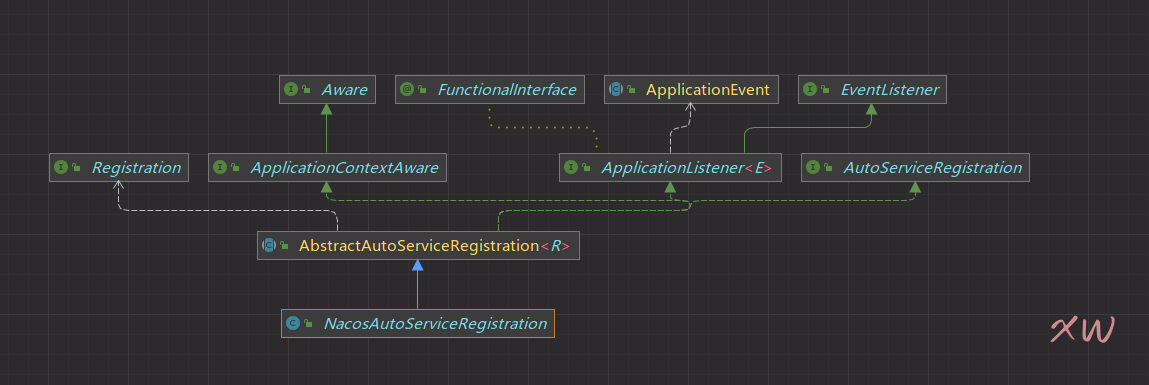Click the lock icon on AutoServiceRegistration

click(828, 167)
